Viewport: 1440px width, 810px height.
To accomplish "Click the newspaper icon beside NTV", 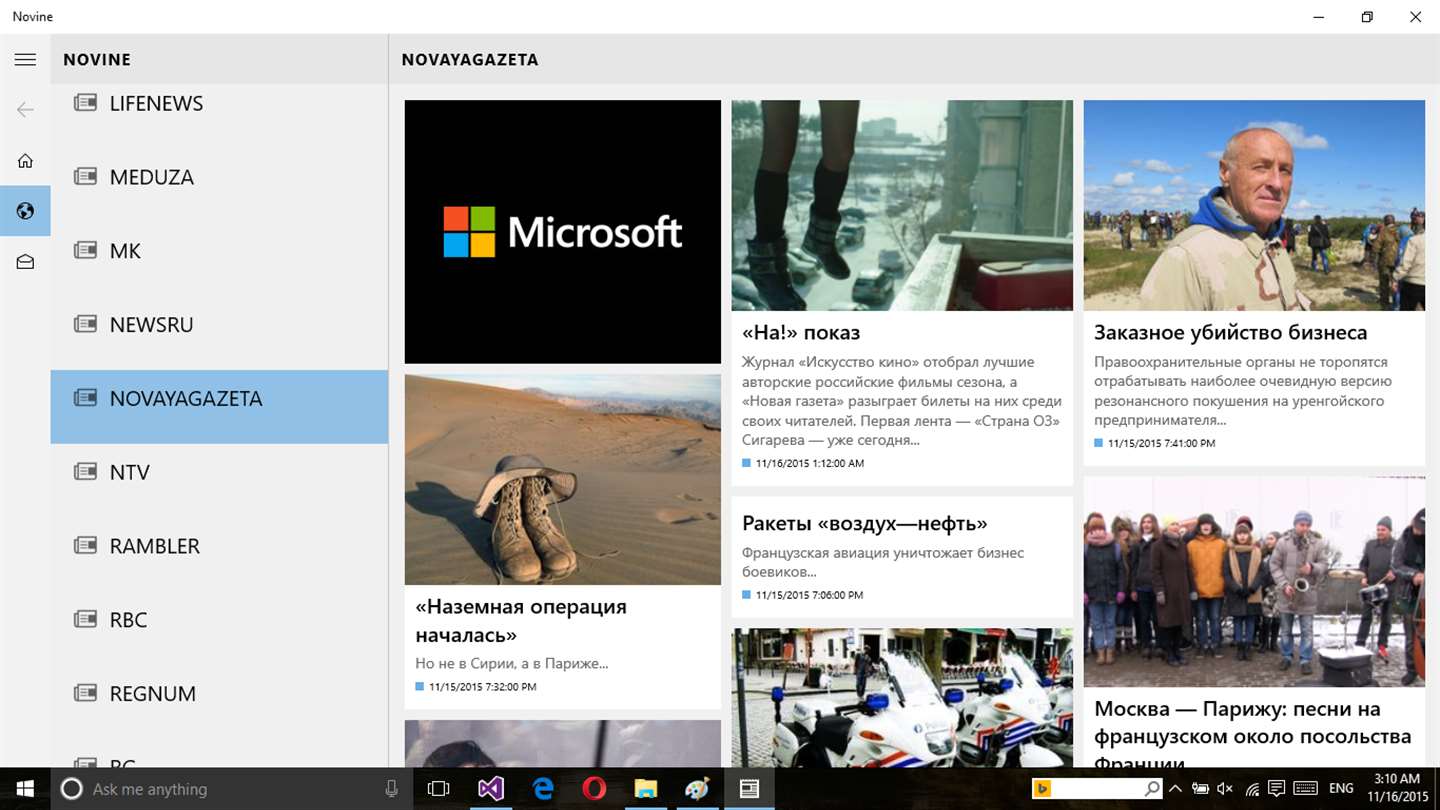I will pos(85,472).
